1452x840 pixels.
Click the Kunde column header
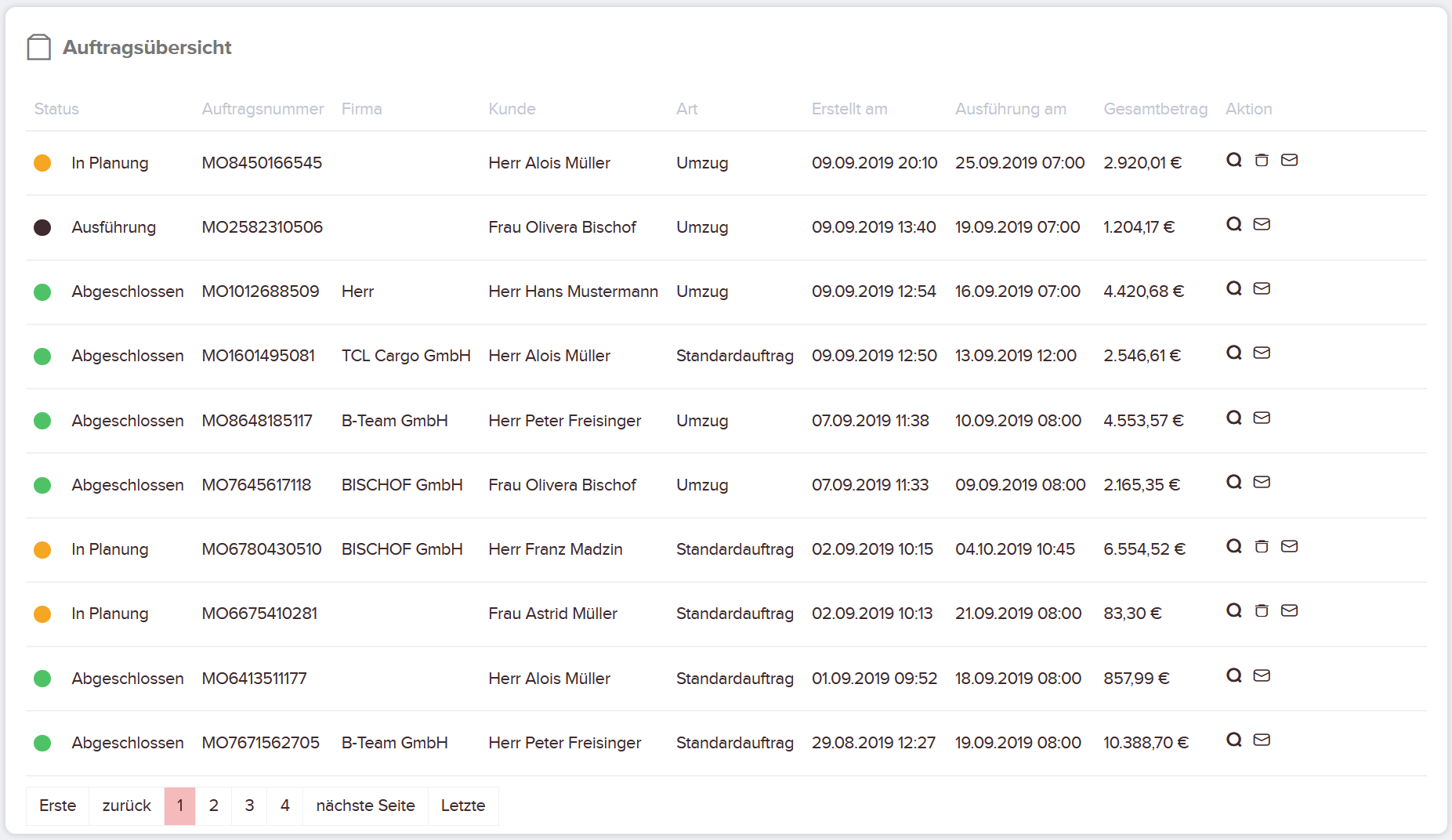[x=512, y=109]
